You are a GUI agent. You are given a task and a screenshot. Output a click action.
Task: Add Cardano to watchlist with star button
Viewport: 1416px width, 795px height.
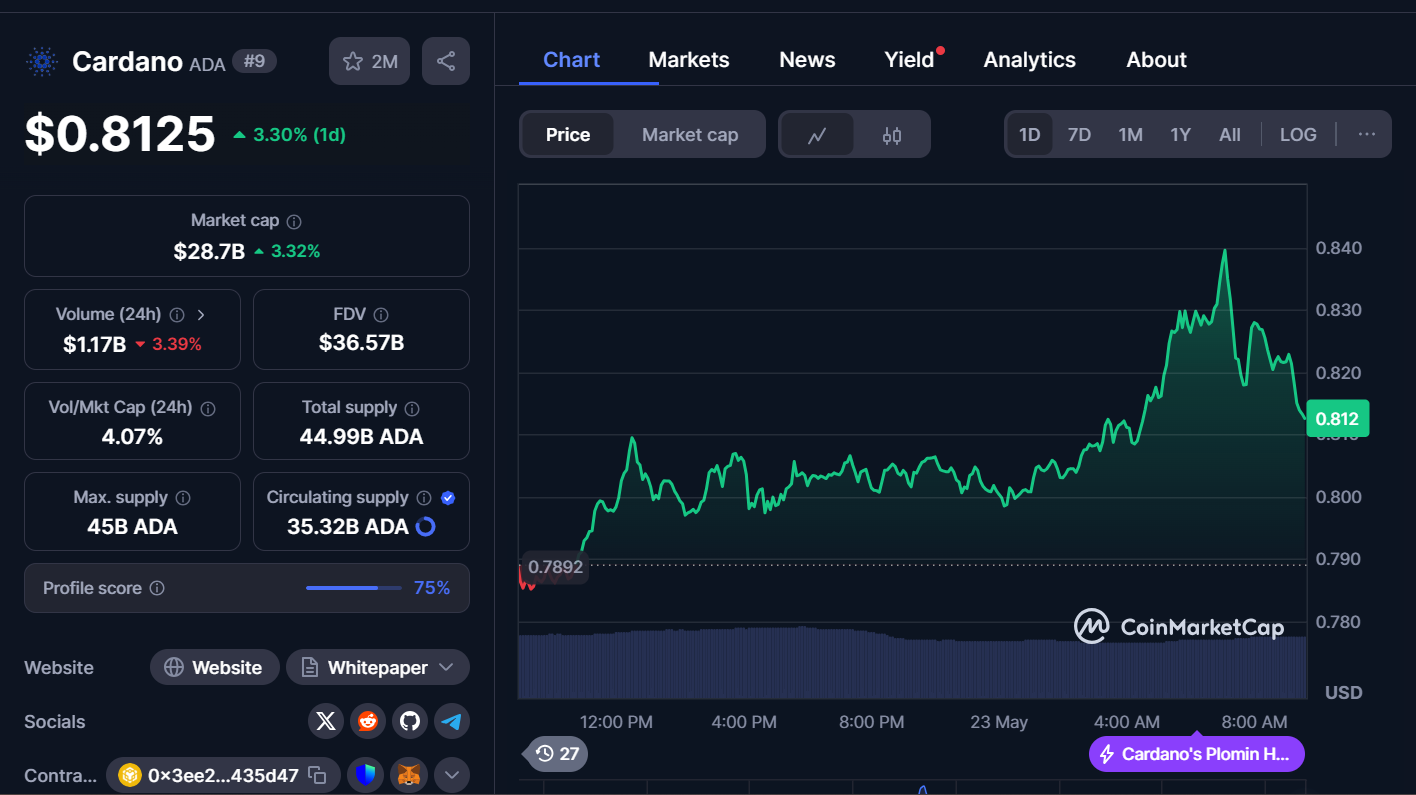click(x=369, y=61)
